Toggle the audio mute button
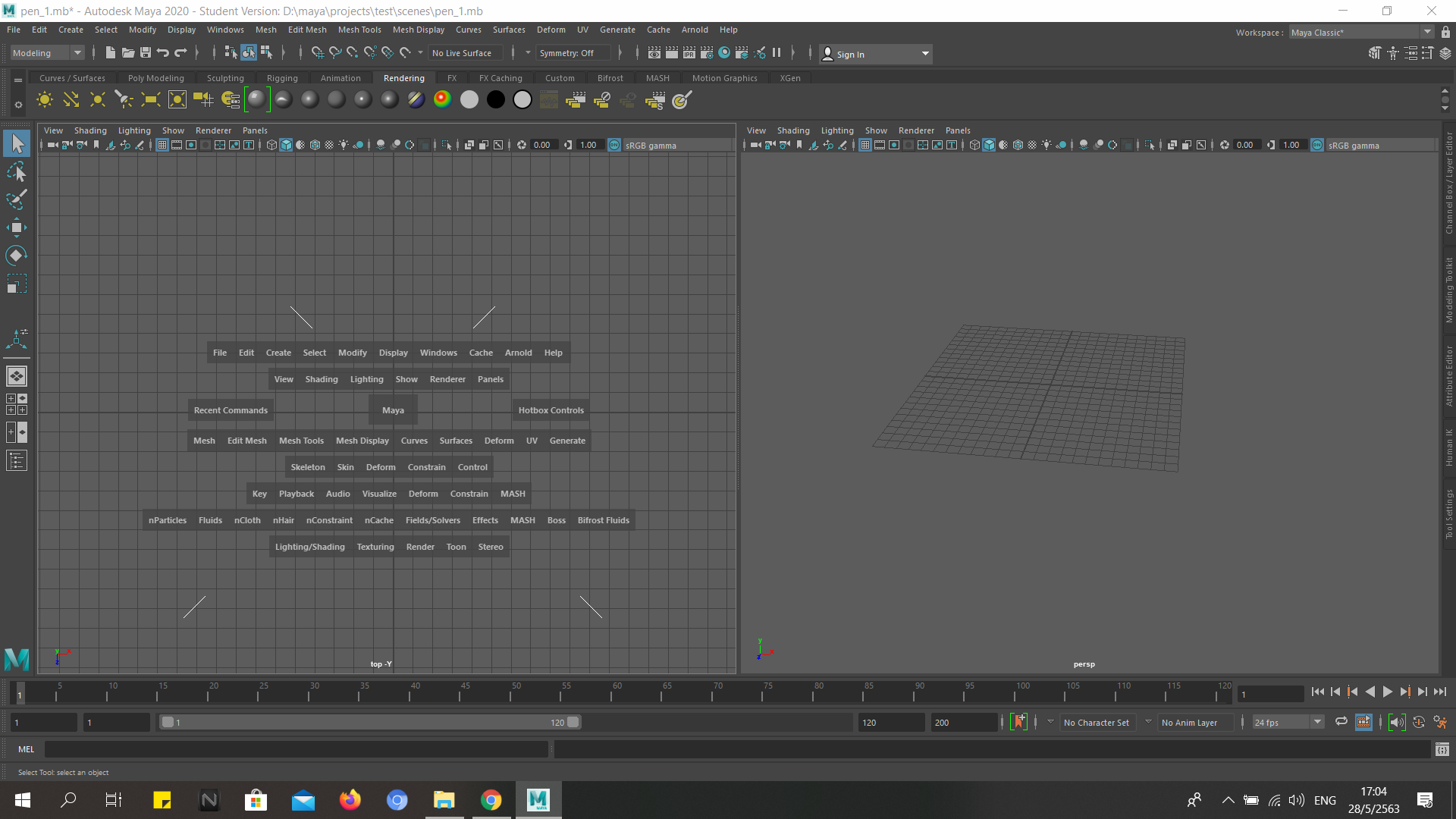 1397,723
